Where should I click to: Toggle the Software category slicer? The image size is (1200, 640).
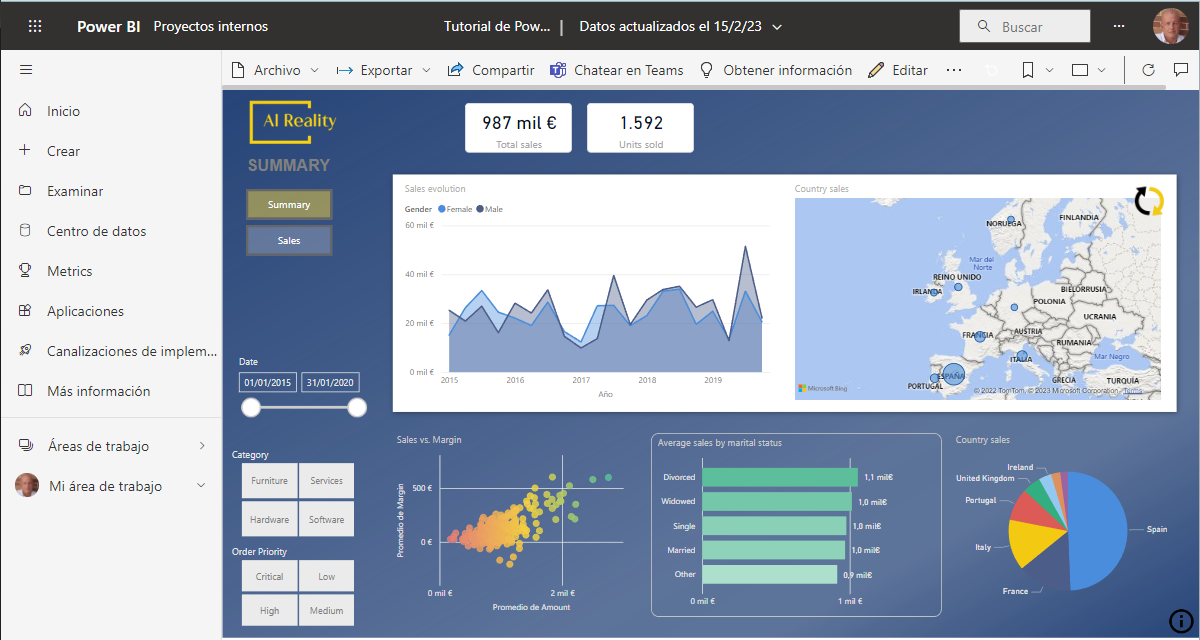(x=326, y=520)
